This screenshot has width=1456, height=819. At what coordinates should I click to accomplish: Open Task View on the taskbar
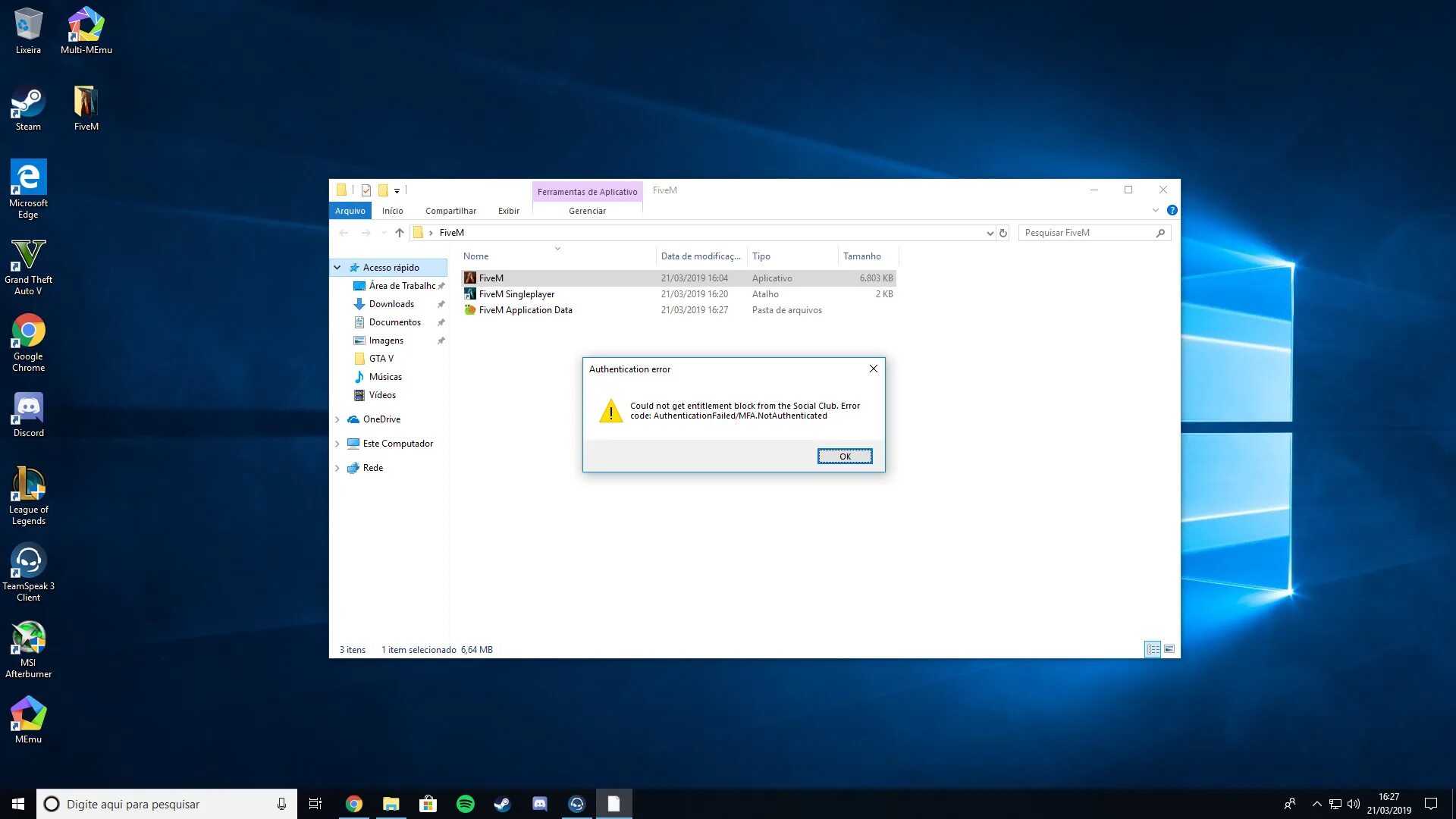[x=315, y=804]
